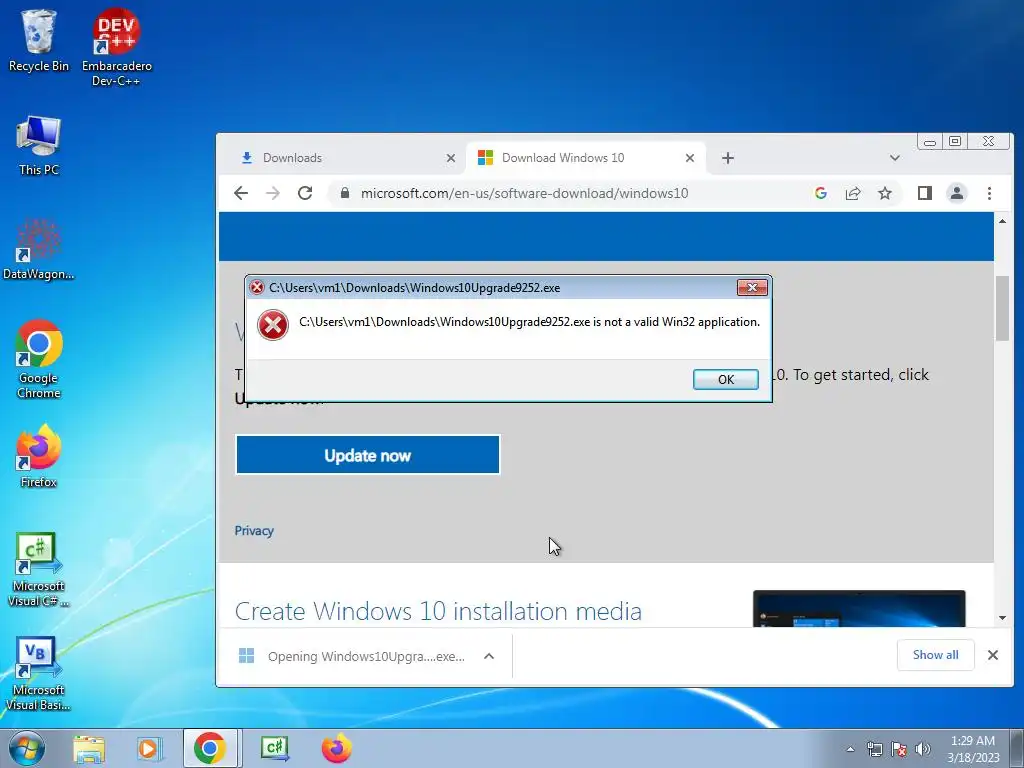
Task: Open Action Center flag icon
Action: click(x=899, y=749)
